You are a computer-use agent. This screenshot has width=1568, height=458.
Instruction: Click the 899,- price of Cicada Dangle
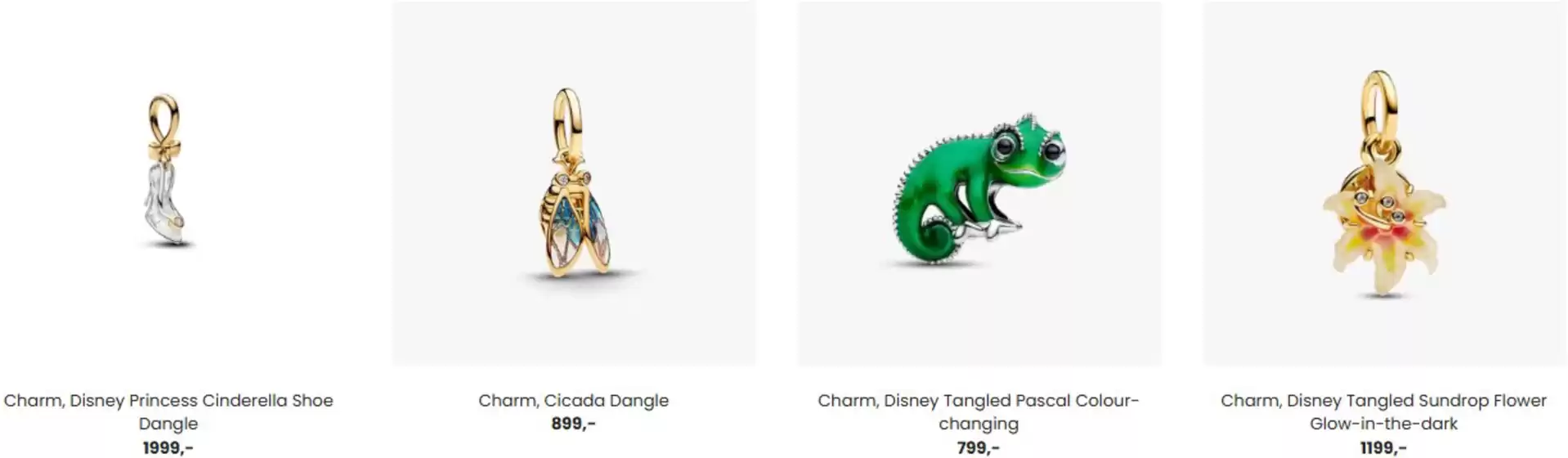tap(574, 423)
